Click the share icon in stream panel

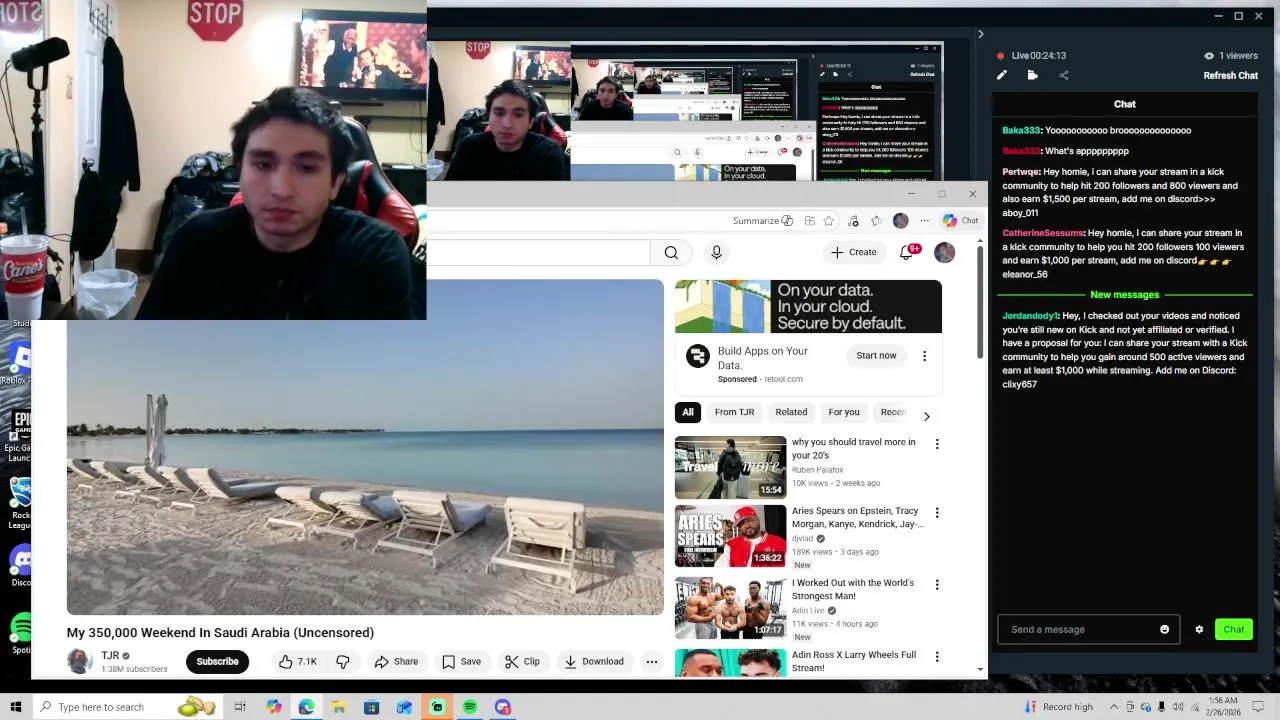(1063, 75)
